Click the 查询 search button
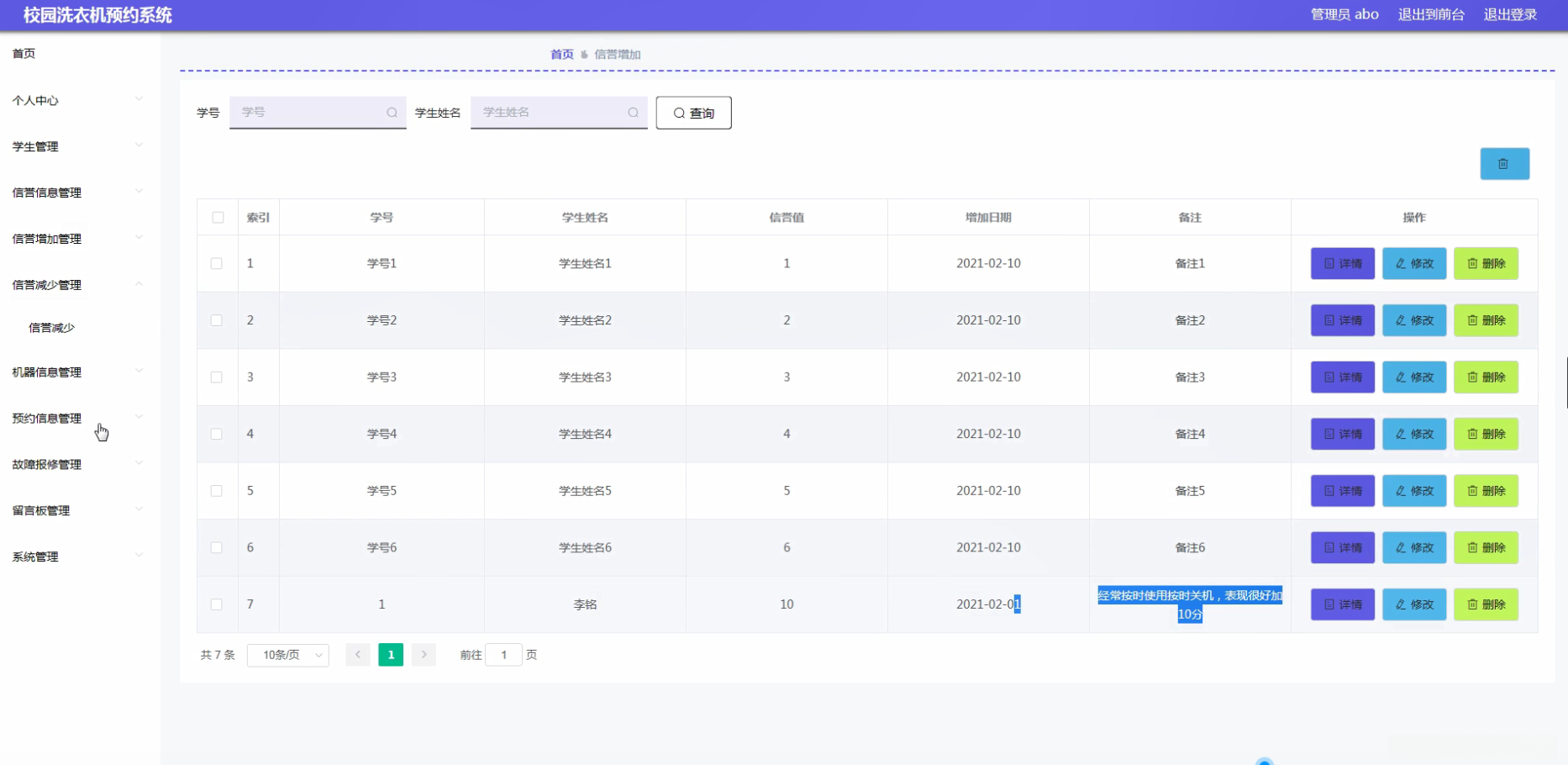This screenshot has width=1568, height=765. pyautogui.click(x=694, y=113)
